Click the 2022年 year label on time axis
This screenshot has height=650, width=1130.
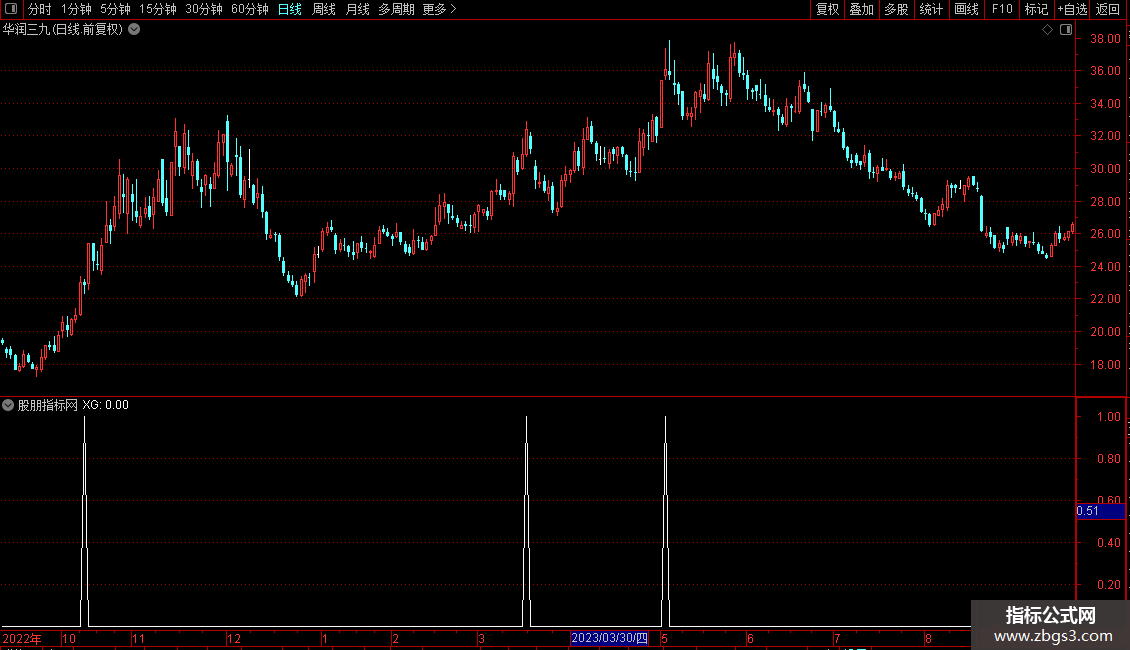pos(22,638)
